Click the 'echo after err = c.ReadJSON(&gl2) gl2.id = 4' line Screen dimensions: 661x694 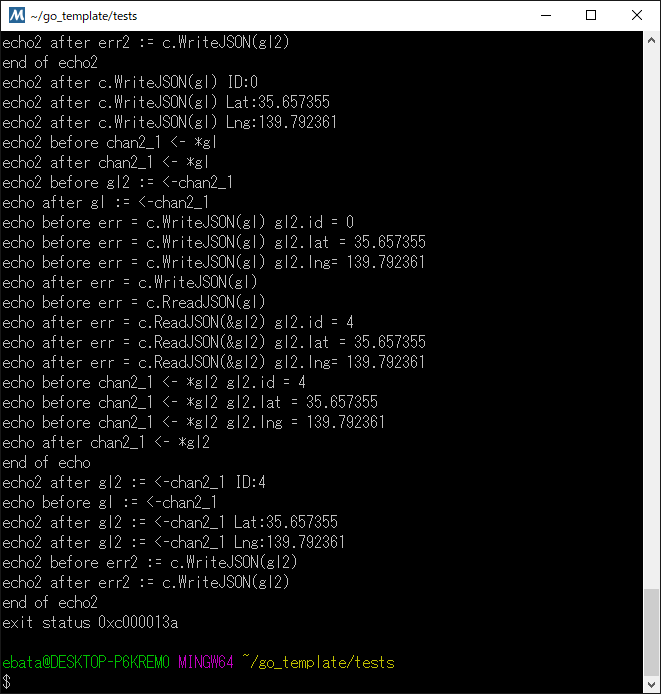[x=178, y=322]
